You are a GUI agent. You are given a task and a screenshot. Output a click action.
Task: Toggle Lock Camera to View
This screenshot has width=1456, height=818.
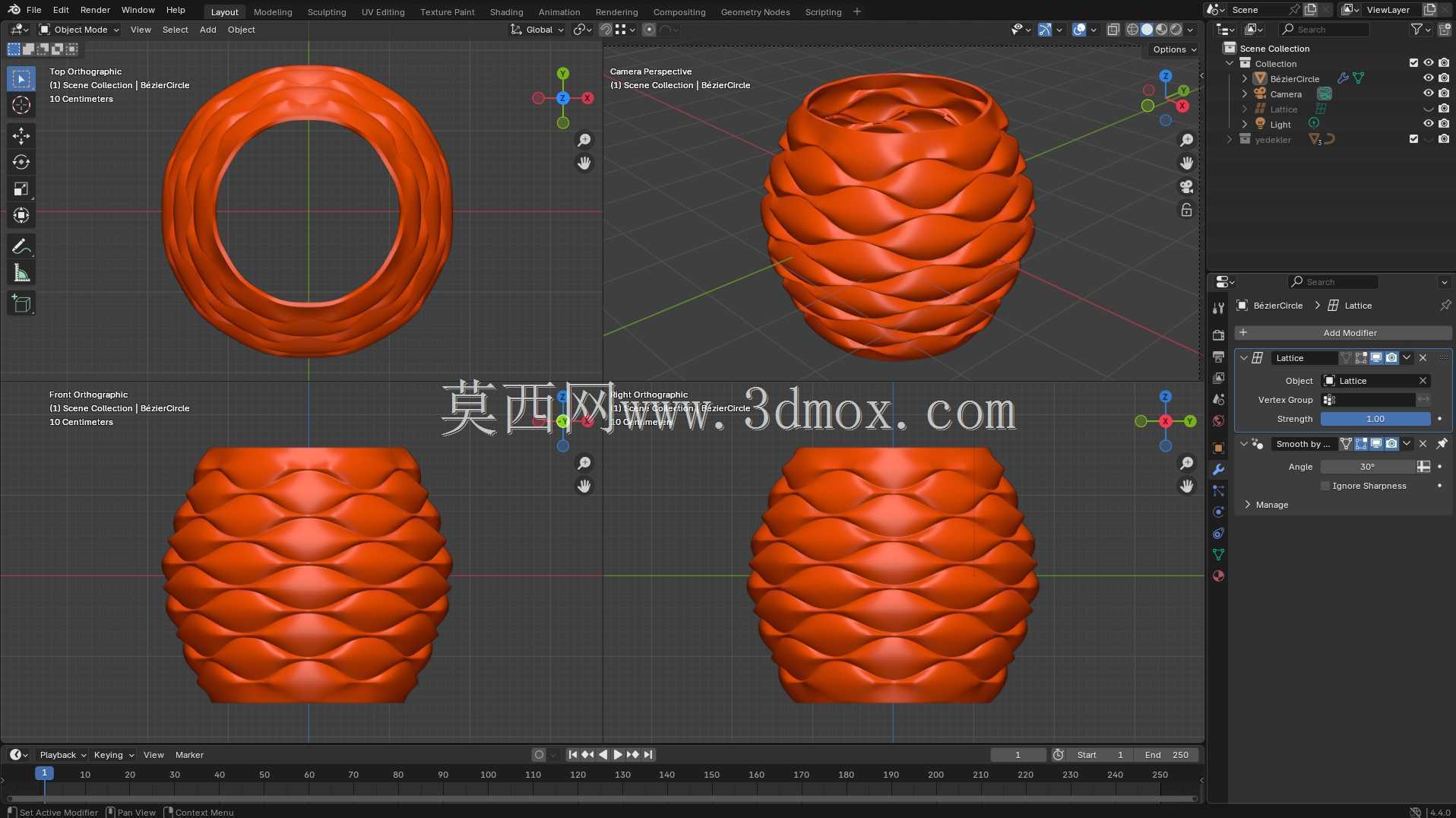tap(1186, 210)
